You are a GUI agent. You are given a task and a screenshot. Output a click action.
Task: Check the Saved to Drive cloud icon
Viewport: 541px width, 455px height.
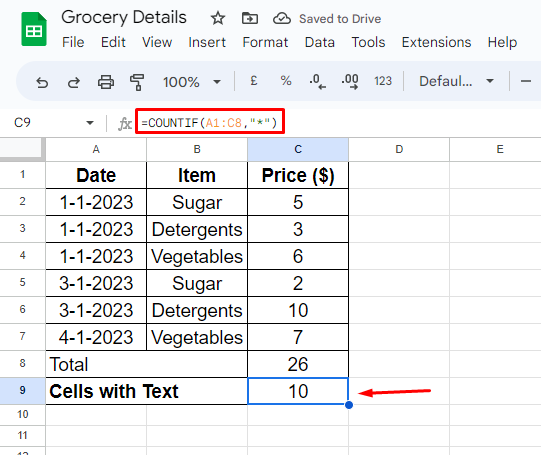pyautogui.click(x=282, y=18)
